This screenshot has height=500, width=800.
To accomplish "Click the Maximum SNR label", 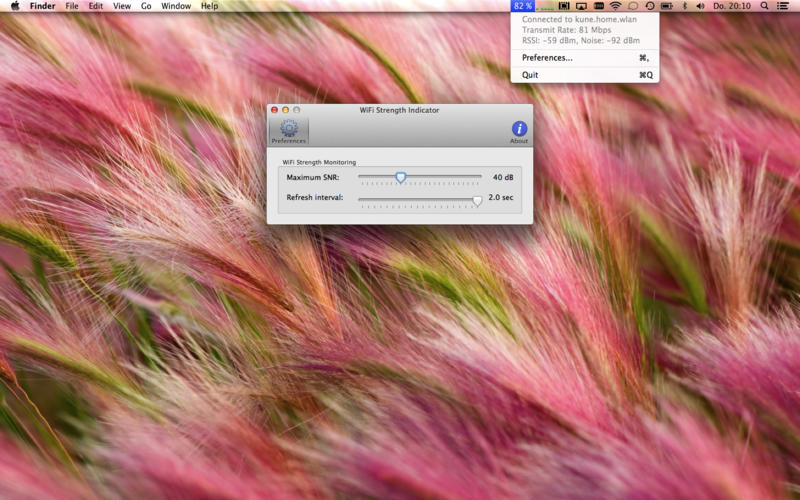I will tap(313, 178).
